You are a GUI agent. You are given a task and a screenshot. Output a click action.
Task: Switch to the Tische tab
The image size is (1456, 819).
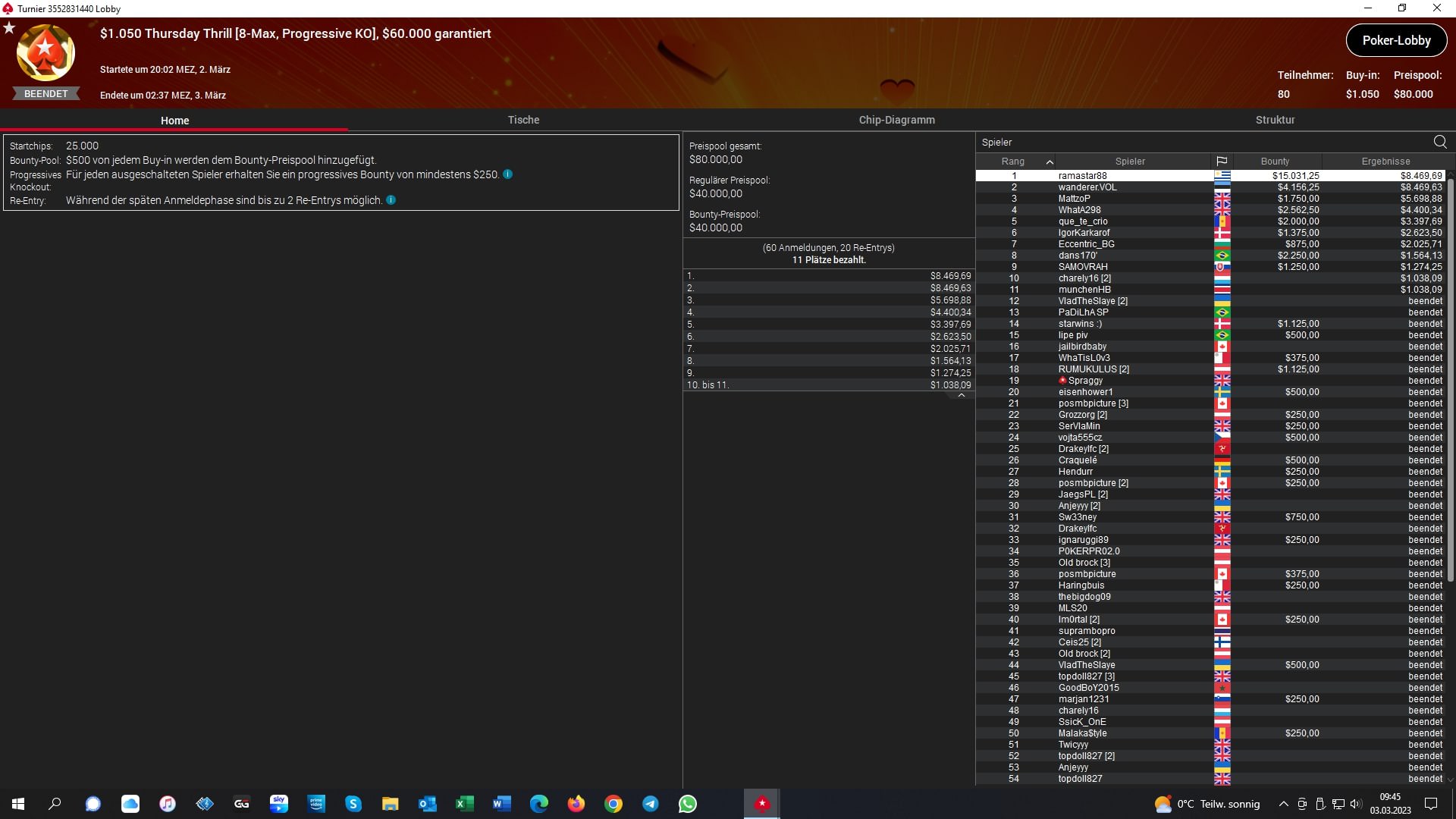523,120
